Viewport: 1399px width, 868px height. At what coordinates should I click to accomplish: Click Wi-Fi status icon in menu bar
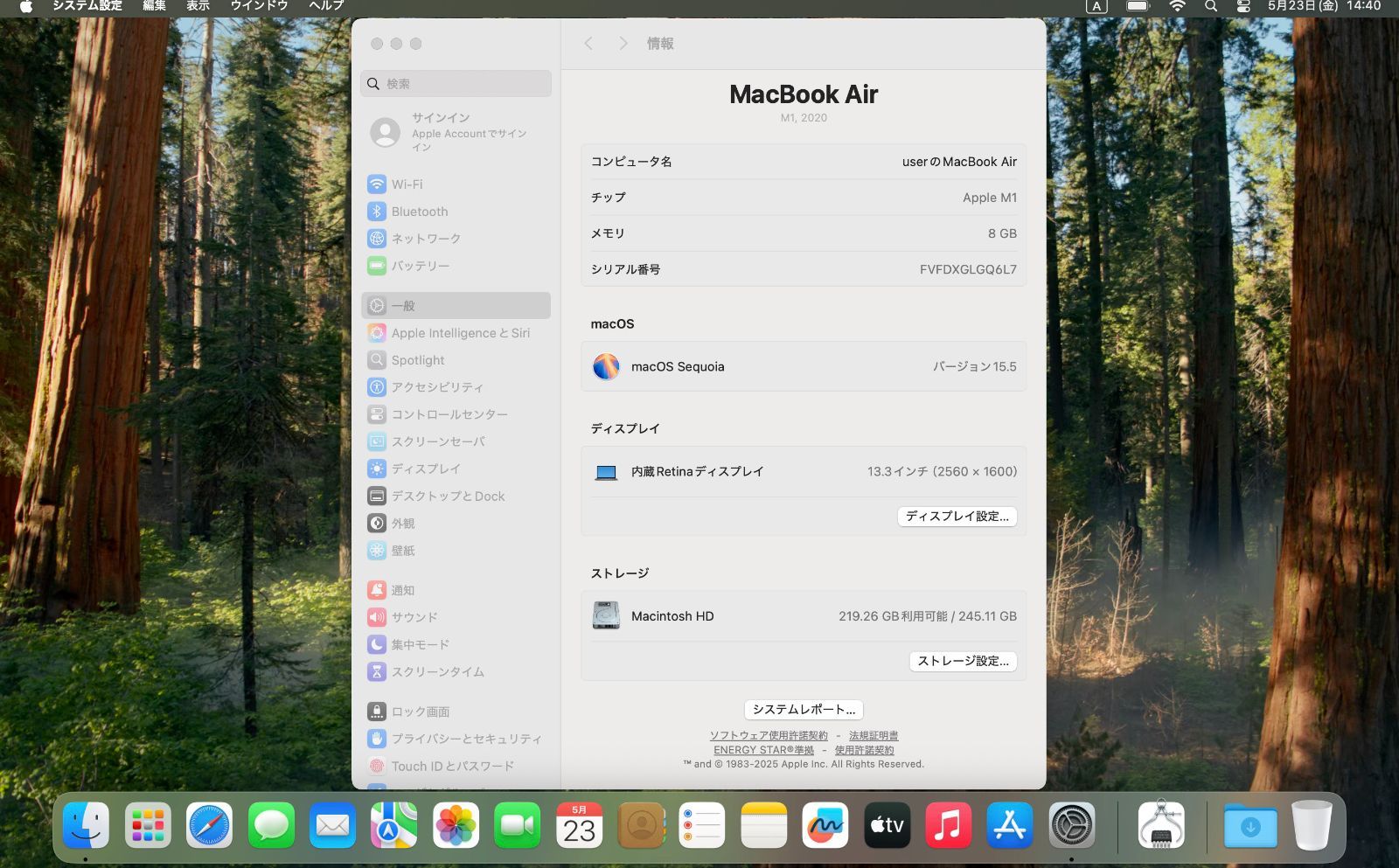pos(1177,6)
